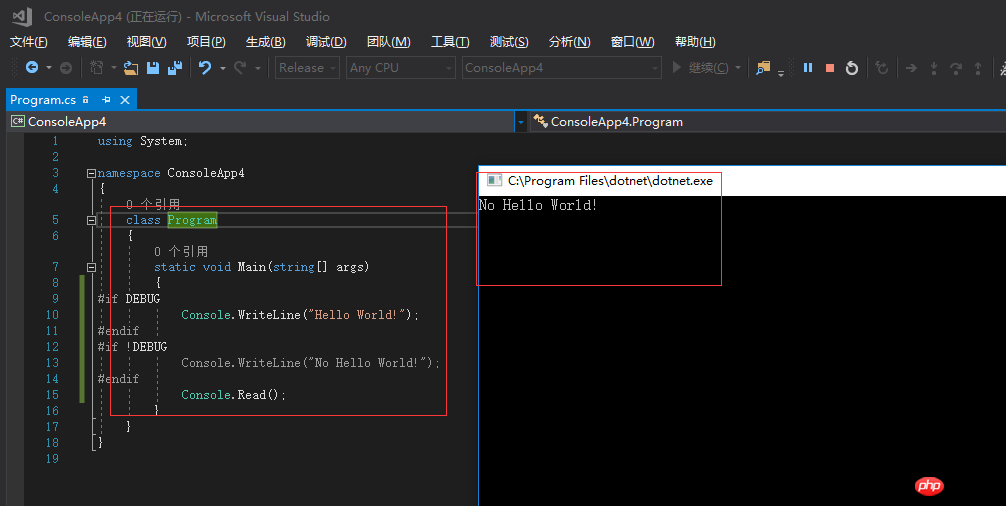
Task: Close the Program.cs tab
Action: (124, 99)
